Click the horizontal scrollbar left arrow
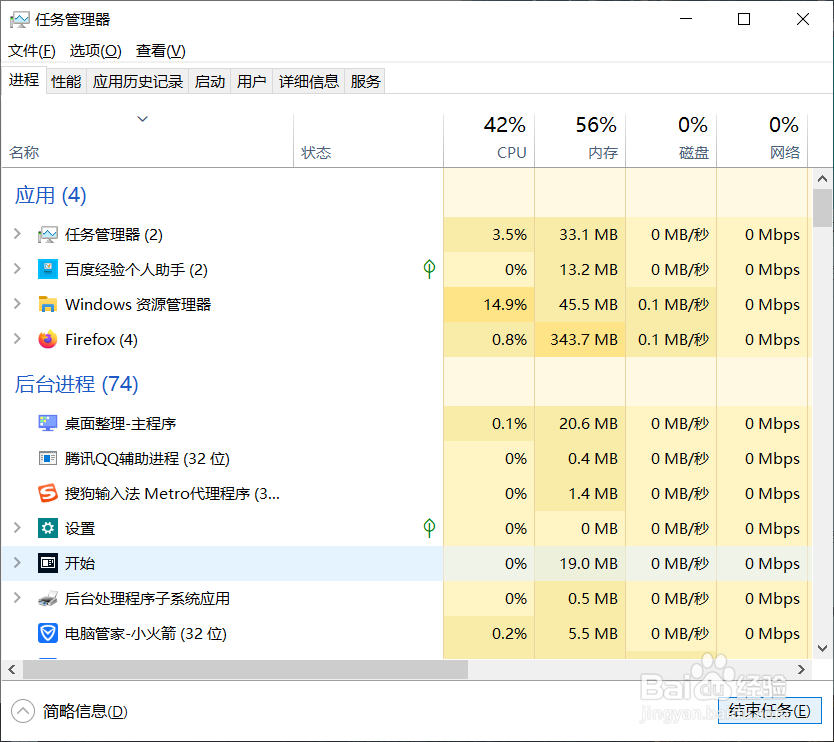Viewport: 834px width, 742px height. (12, 670)
